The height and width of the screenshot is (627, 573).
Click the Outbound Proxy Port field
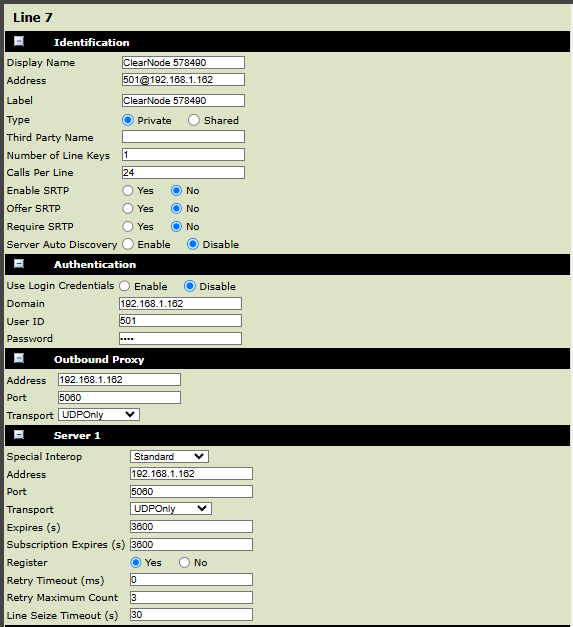tap(119, 397)
